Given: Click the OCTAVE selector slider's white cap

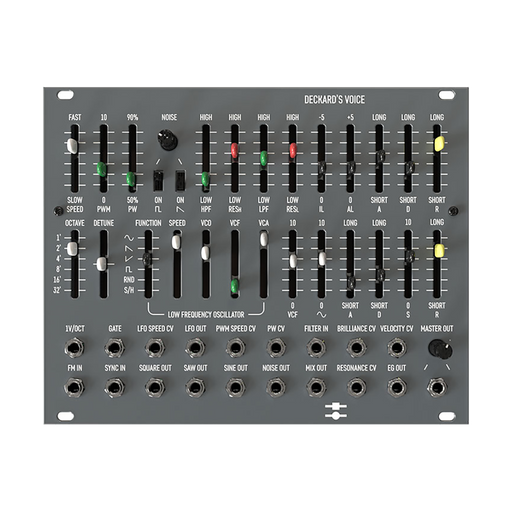Looking at the screenshot, I should (x=72, y=248).
